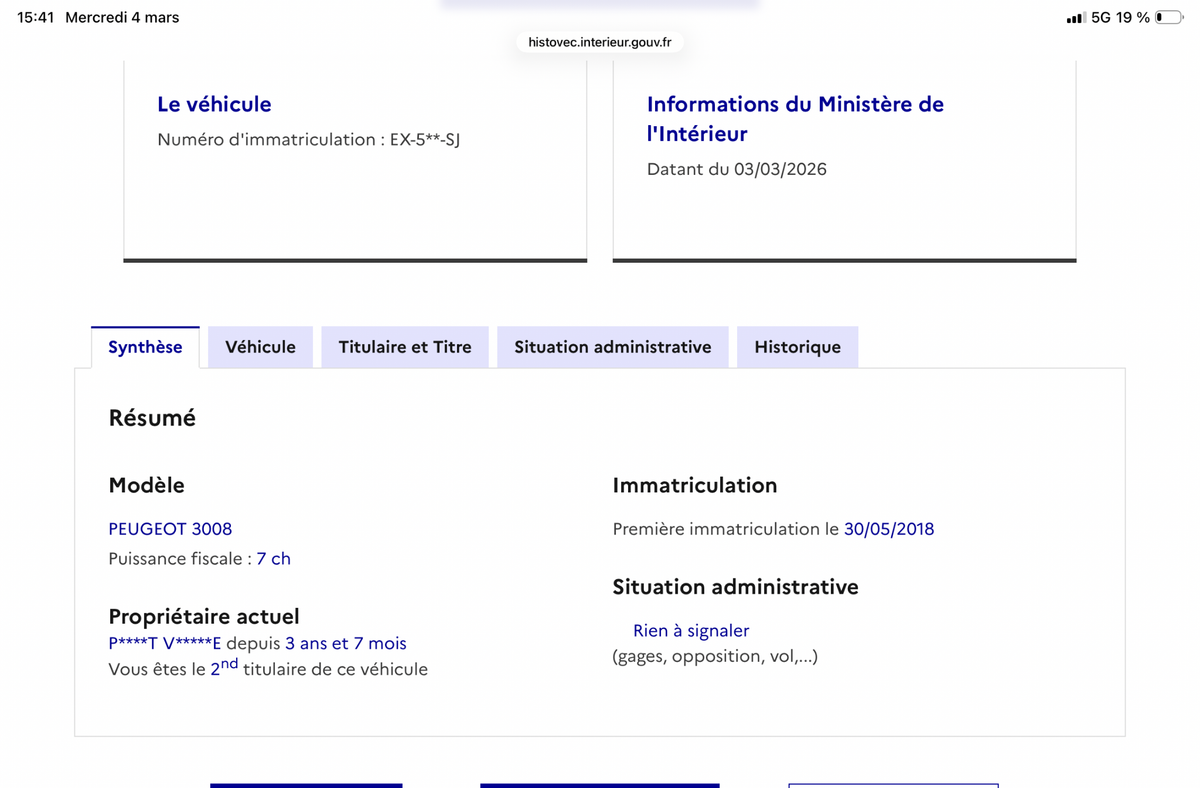Click the '7 ch' fiscal power value

(x=273, y=559)
